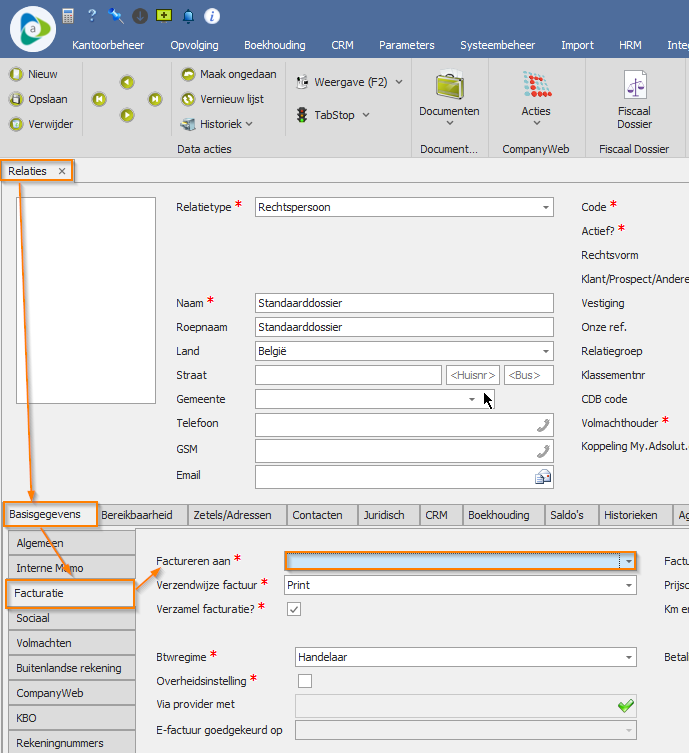Toggle the Verzamel facturatie checkbox
Viewport: 689px width, 753px height.
tap(294, 608)
